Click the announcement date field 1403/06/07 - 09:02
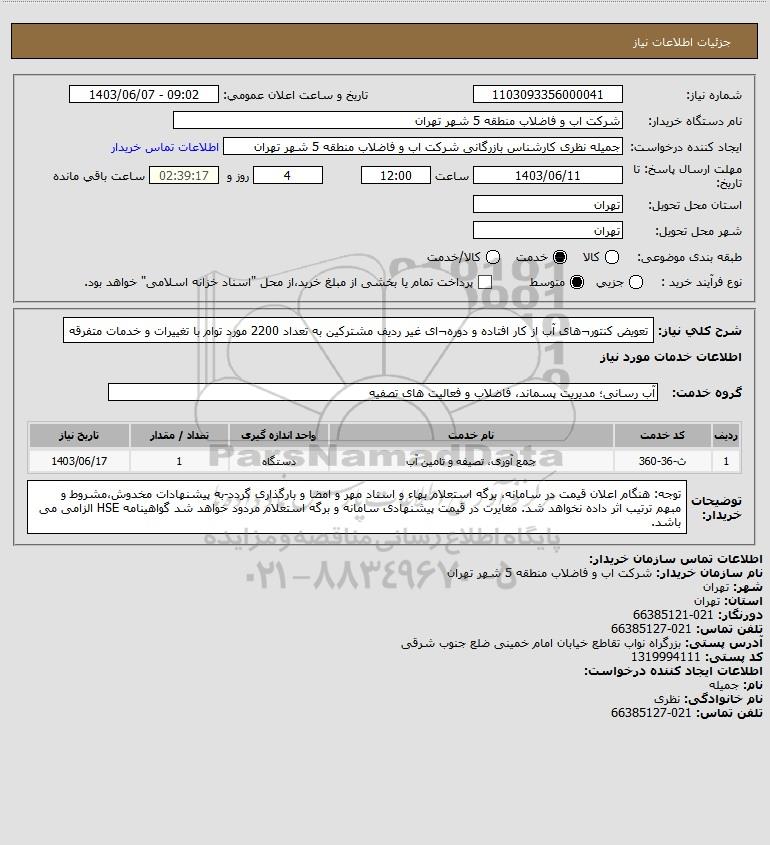 144,94
